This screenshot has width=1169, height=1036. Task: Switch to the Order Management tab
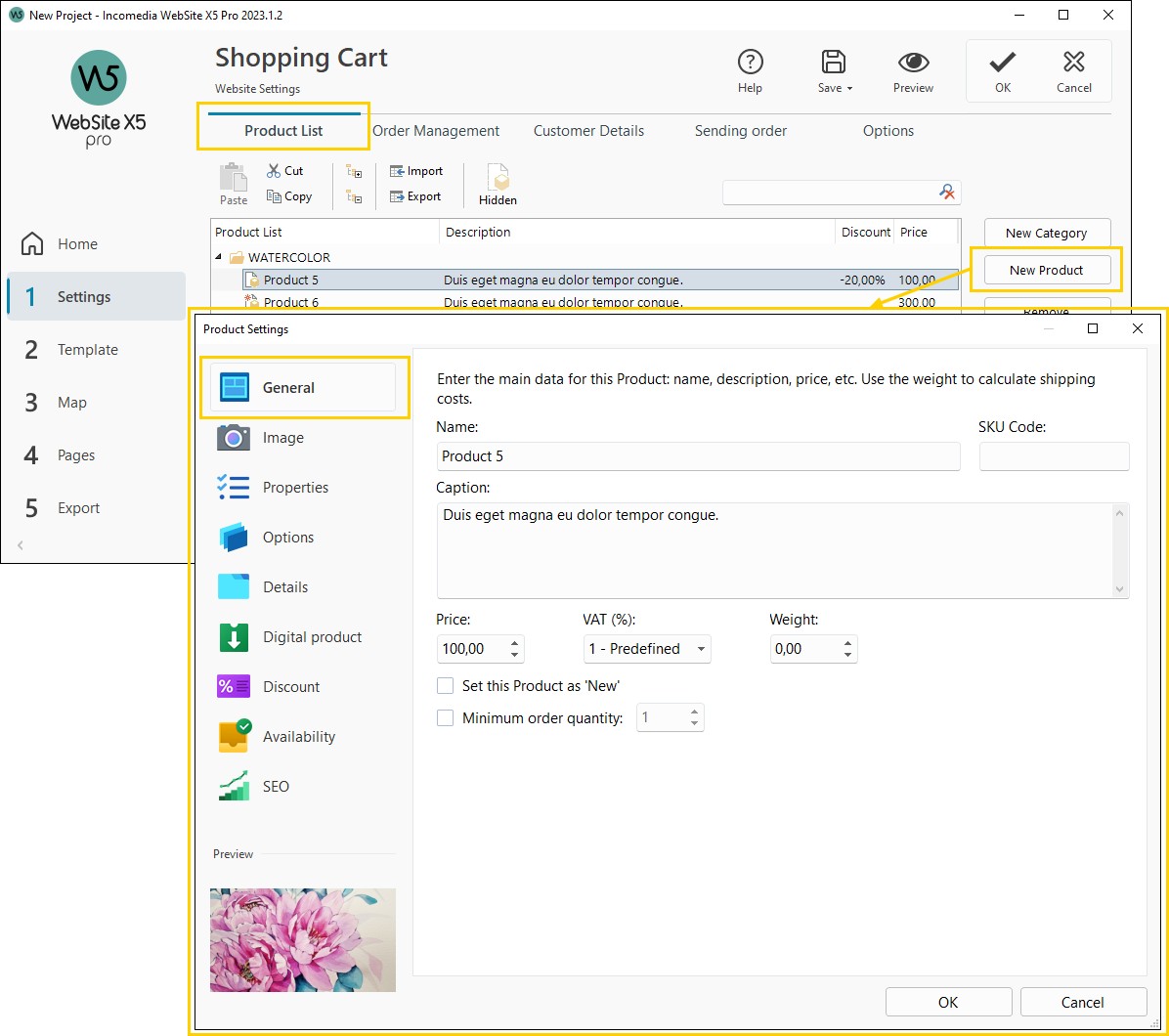436,130
